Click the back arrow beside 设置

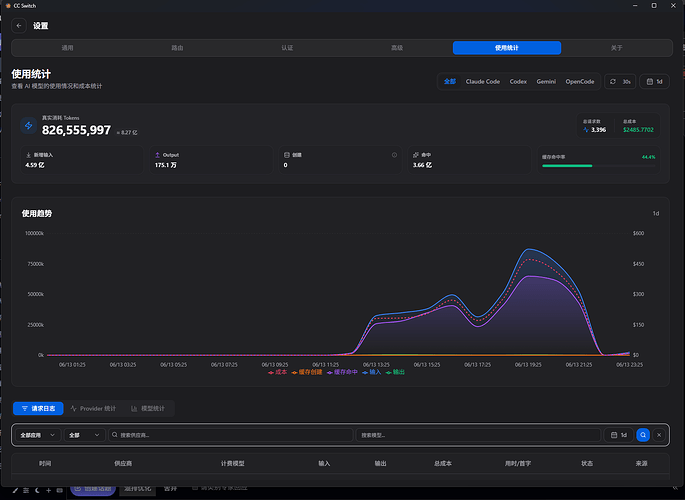click(19, 26)
